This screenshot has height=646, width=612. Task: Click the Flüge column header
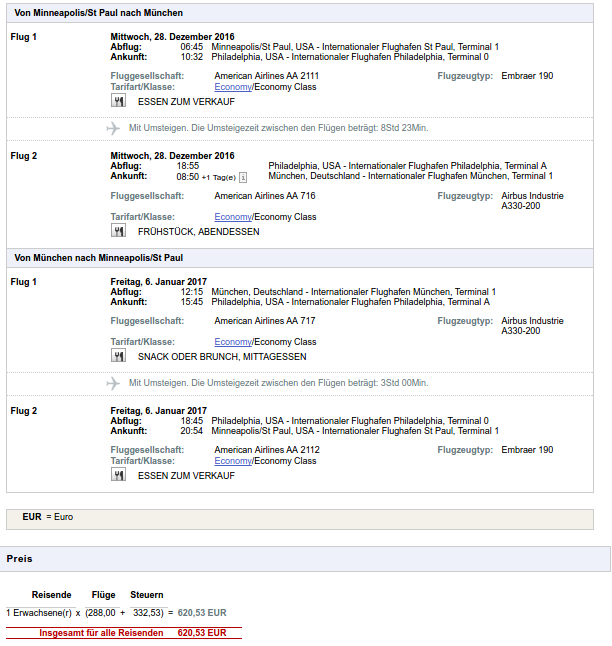coord(103,595)
